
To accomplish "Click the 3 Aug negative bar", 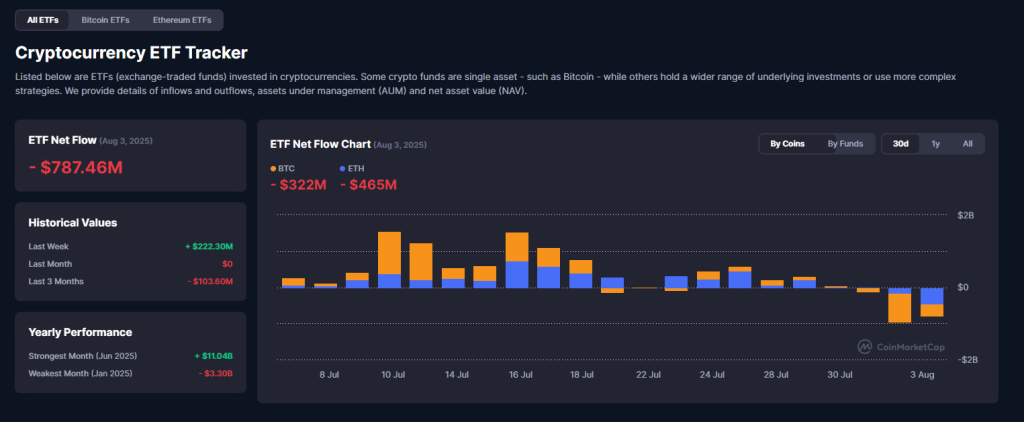I will (x=932, y=302).
